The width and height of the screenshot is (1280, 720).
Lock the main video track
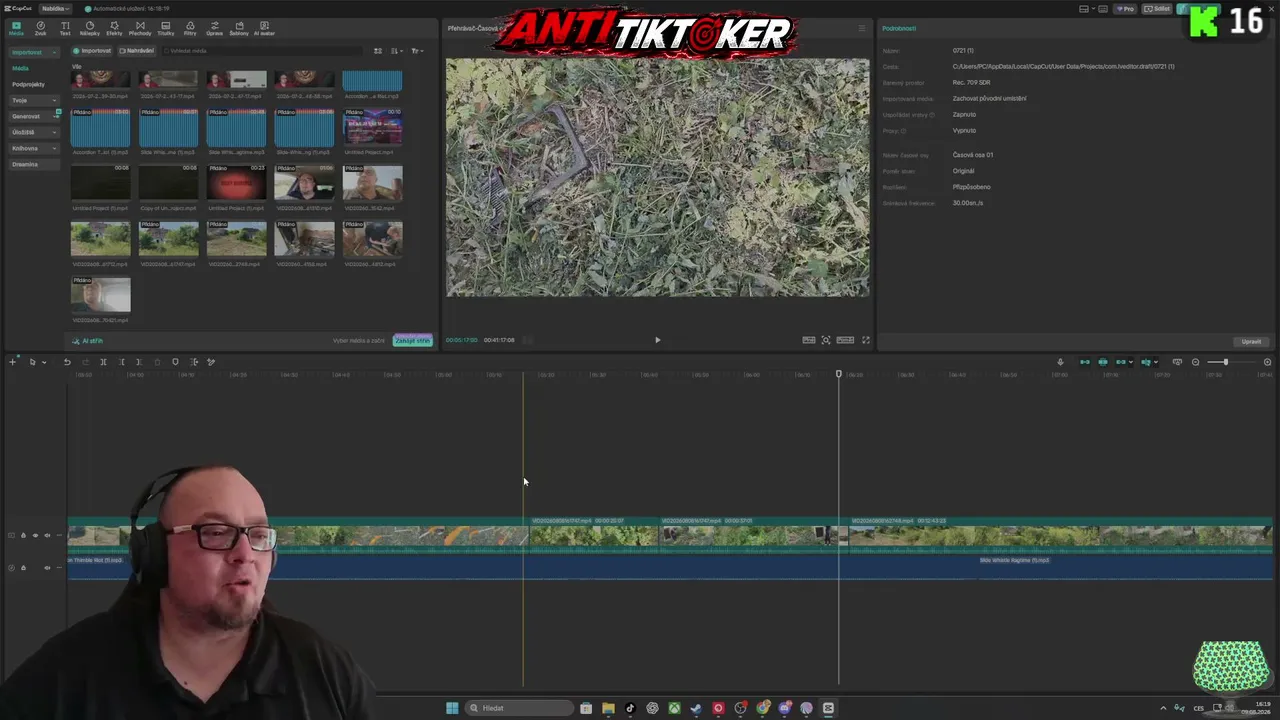23,536
